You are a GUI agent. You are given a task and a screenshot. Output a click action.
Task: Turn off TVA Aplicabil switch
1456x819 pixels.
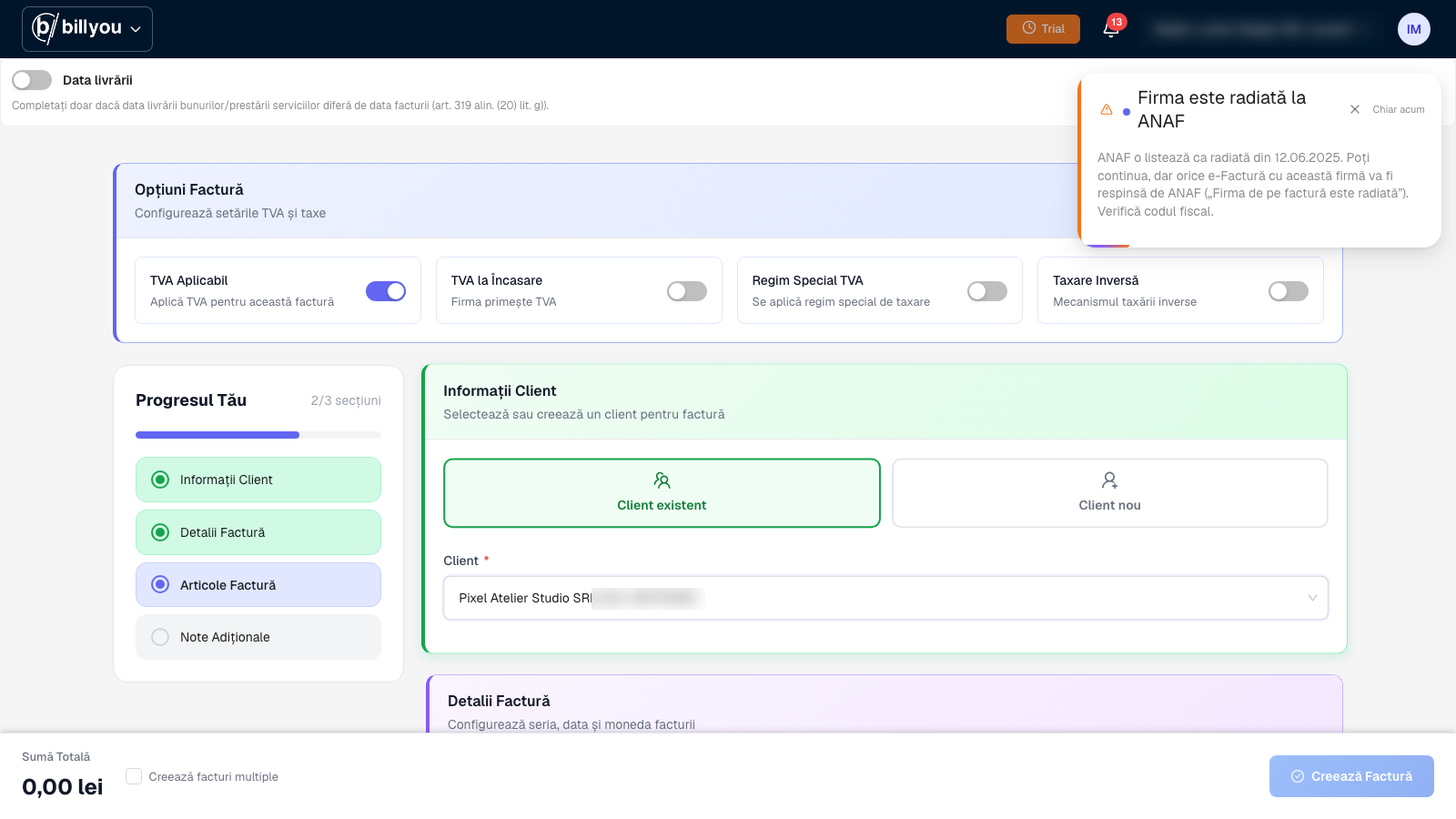[386, 291]
